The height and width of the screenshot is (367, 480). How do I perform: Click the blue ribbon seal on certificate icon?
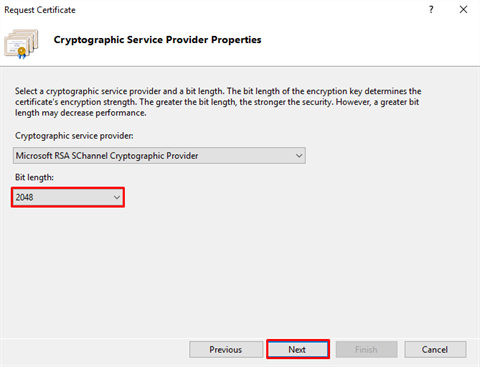coord(22,53)
